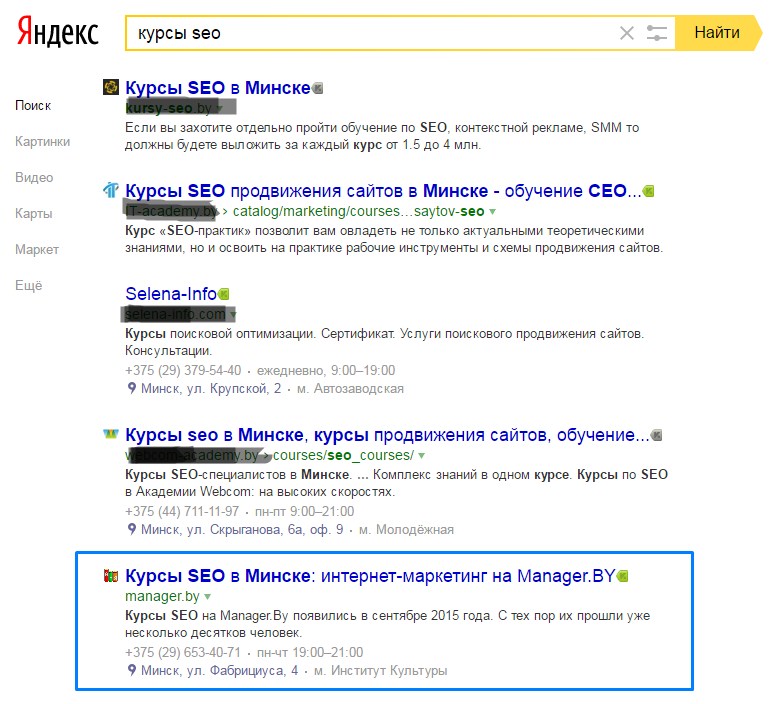Screen dimensions: 774x704
Task: Open 'Курсы SEO продвижения сайтов в Минске' result
Action: pyautogui.click(x=383, y=191)
